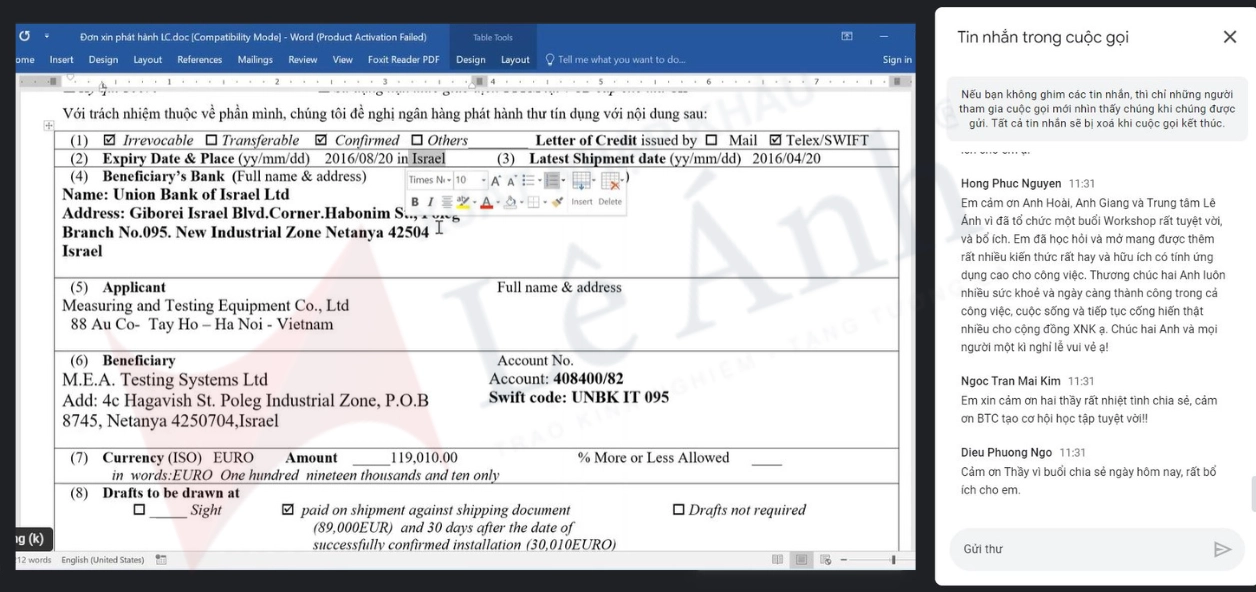
Task: Click the Format Painter brush icon
Action: point(557,202)
